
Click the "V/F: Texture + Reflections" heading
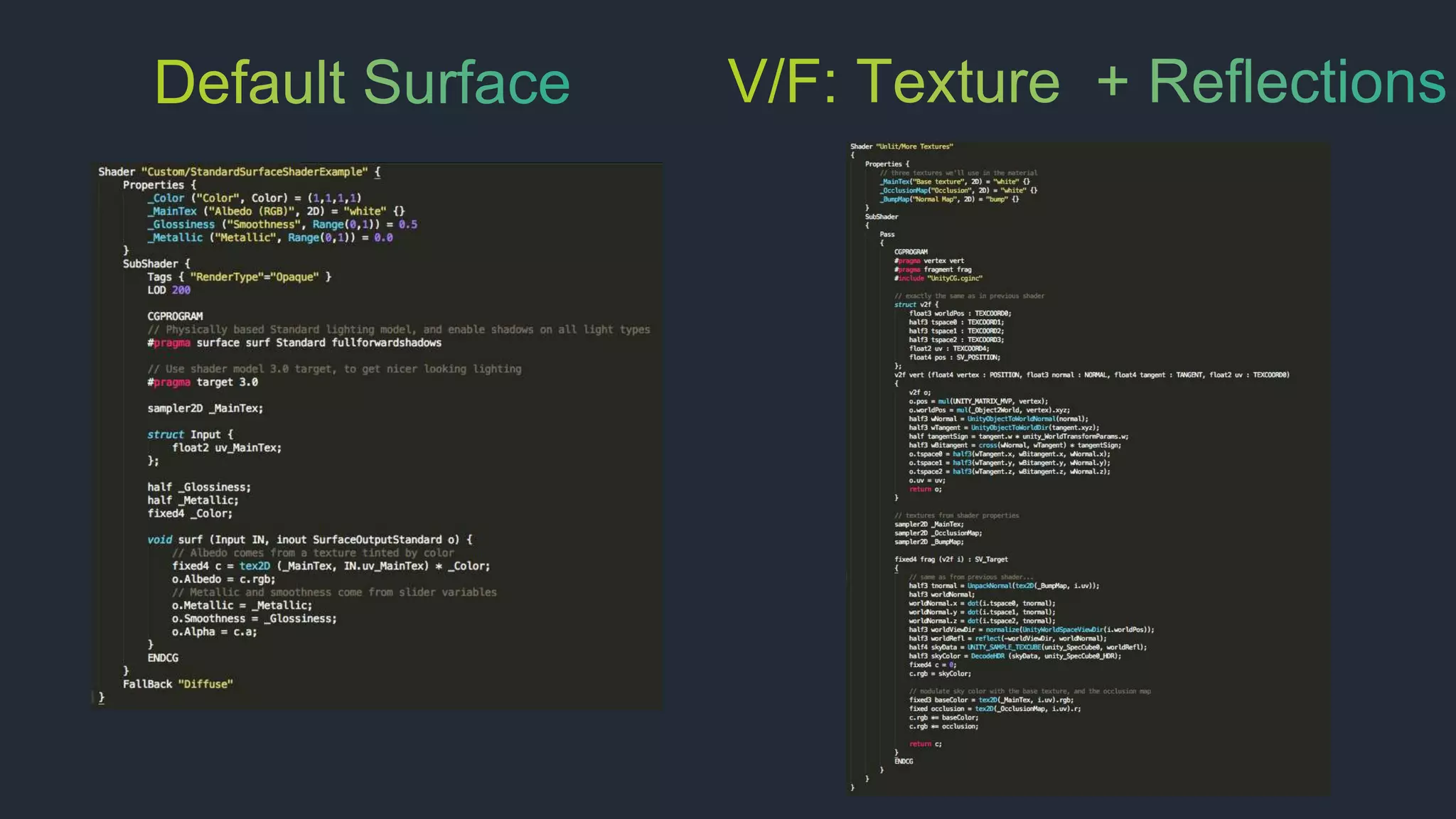(1086, 82)
